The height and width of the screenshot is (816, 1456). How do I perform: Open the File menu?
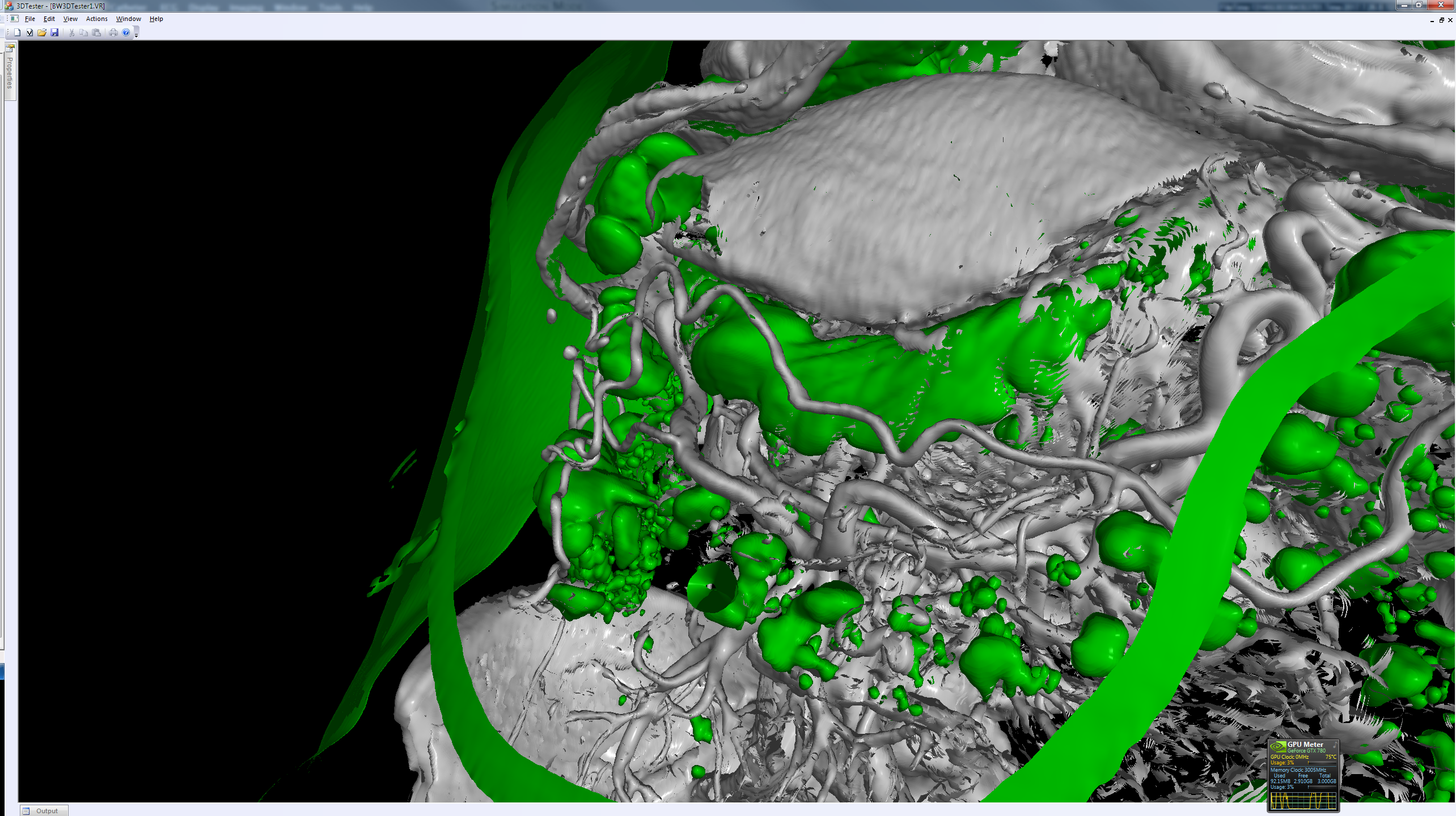coord(30,19)
